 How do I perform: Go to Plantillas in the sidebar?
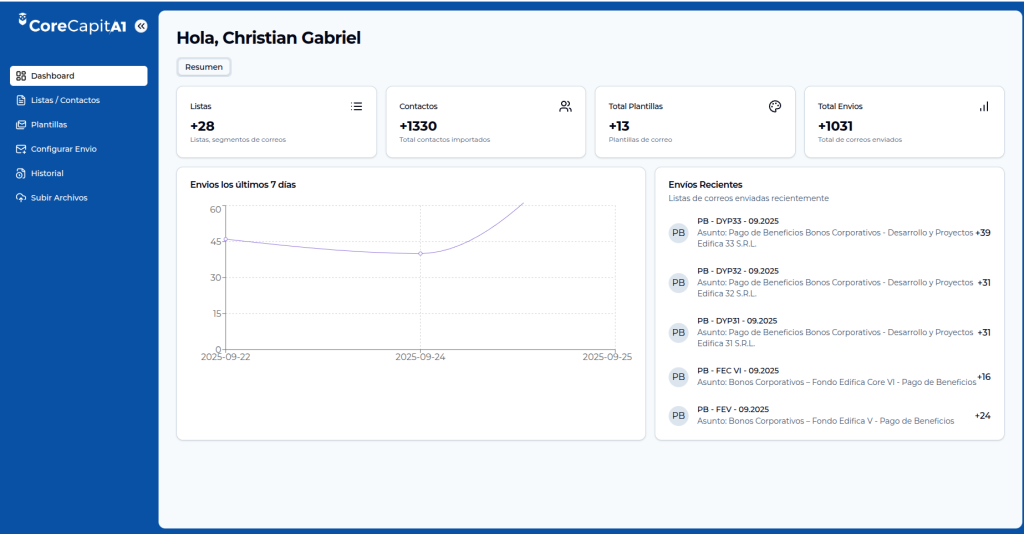[x=49, y=125]
